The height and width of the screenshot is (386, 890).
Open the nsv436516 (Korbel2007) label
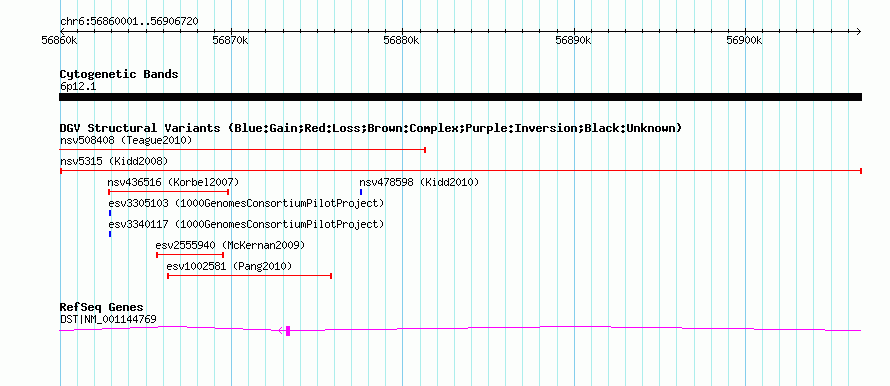click(173, 182)
